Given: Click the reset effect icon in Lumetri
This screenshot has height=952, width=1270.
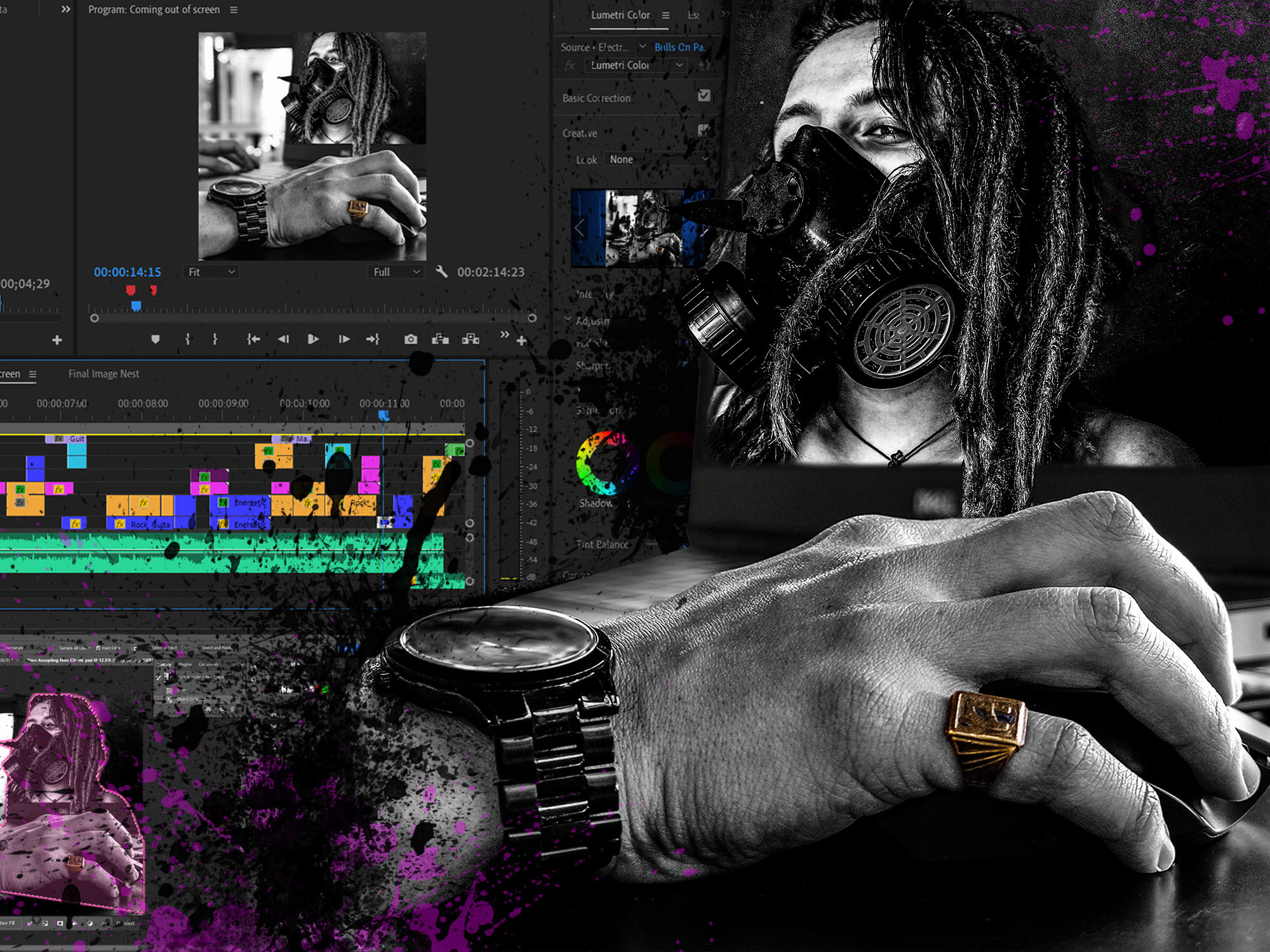Looking at the screenshot, I should 704,65.
